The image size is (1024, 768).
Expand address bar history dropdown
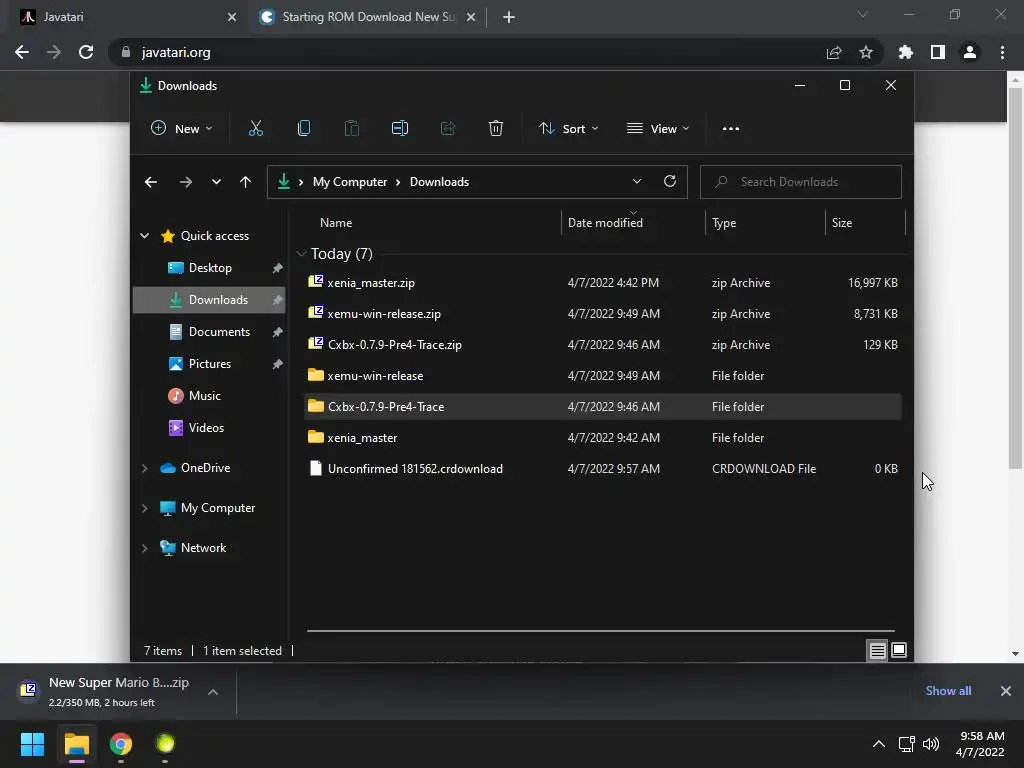(637, 182)
